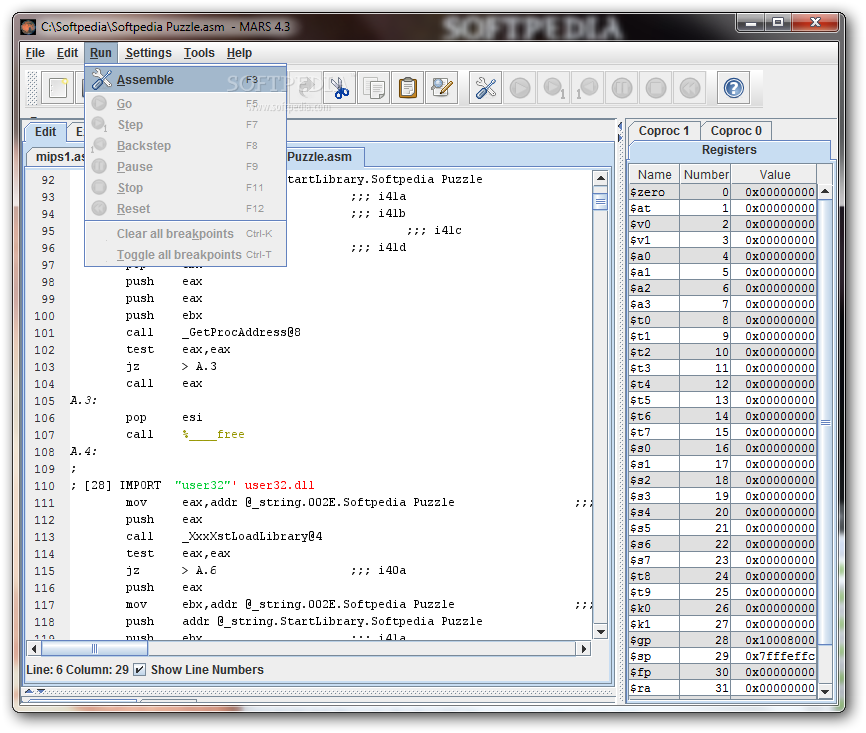The image size is (866, 733).
Task: Click the Name column header
Action: 654,175
